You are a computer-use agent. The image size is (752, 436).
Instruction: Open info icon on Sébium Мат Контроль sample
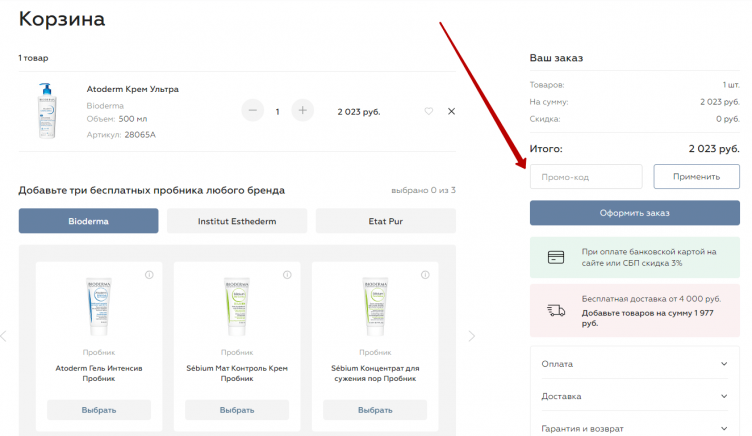(x=286, y=275)
